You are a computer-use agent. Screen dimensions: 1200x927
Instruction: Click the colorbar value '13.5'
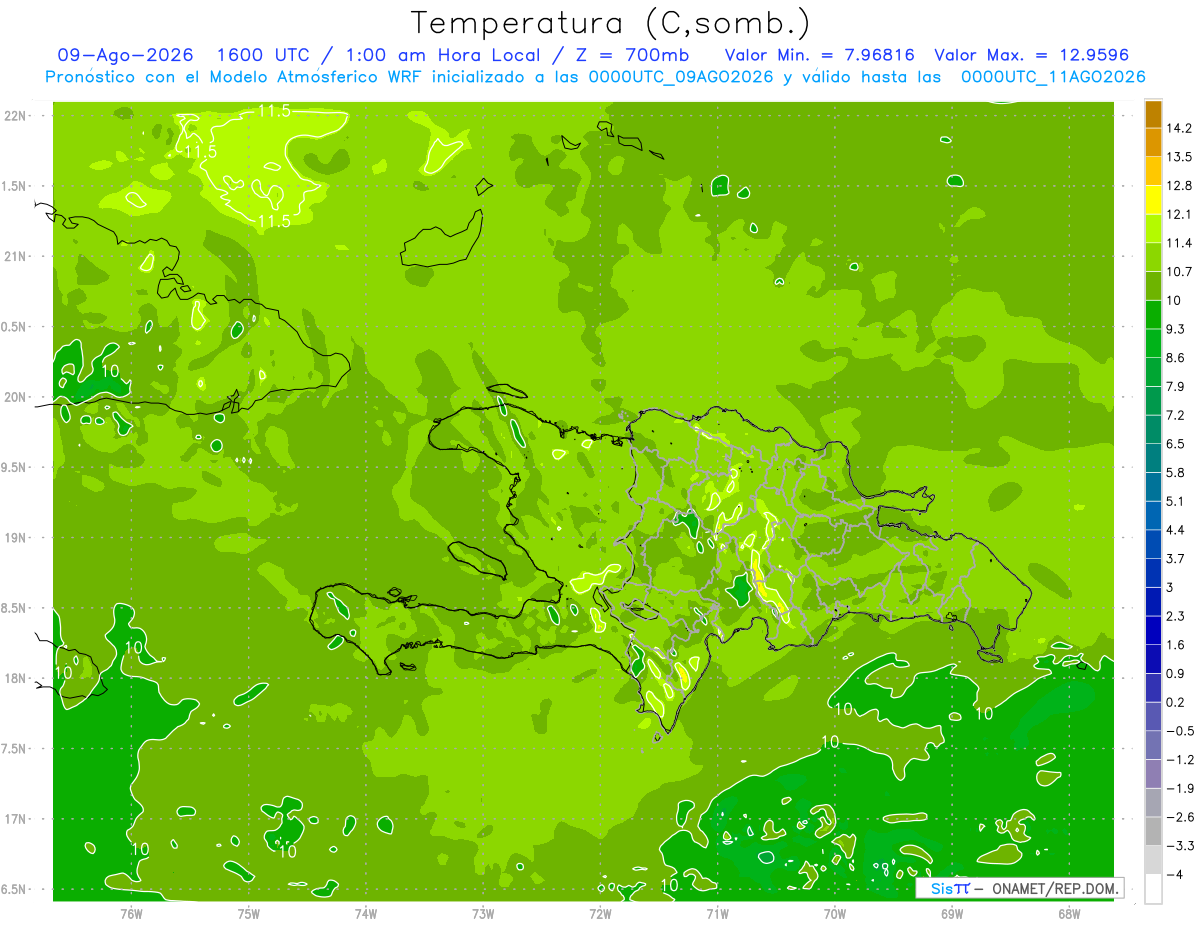click(x=1180, y=157)
